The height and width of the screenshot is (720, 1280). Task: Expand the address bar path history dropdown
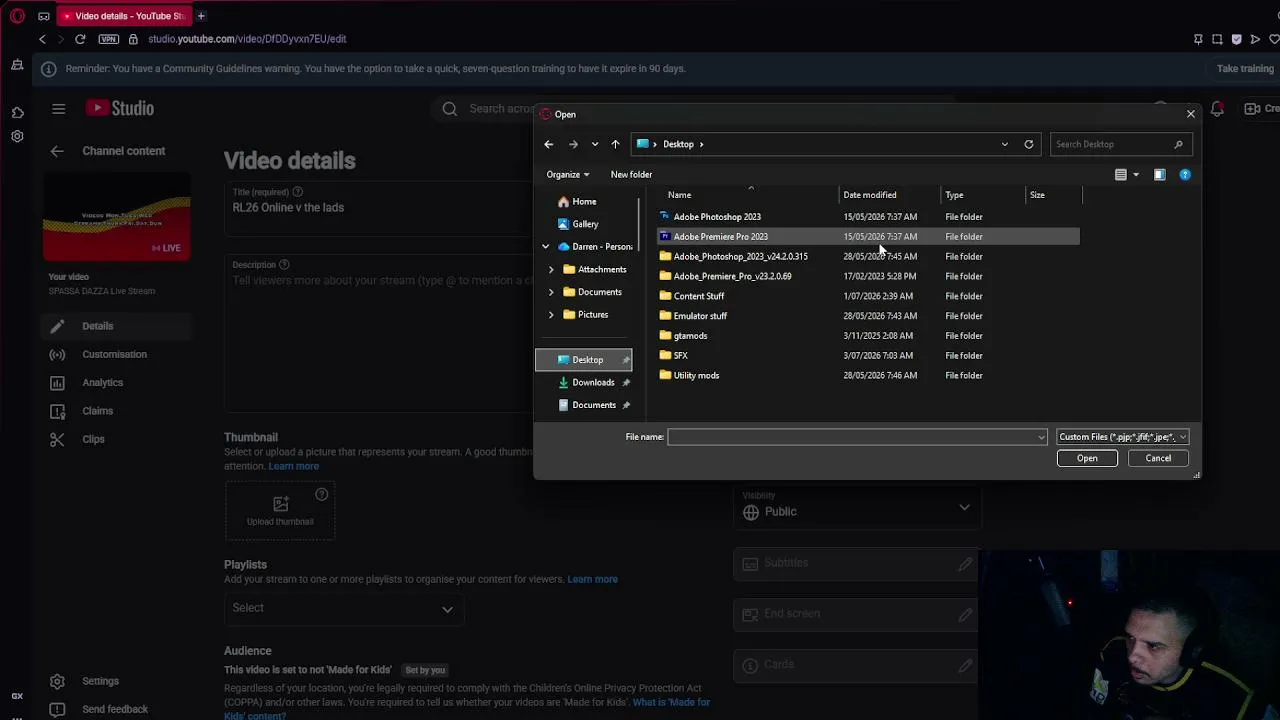(1004, 144)
